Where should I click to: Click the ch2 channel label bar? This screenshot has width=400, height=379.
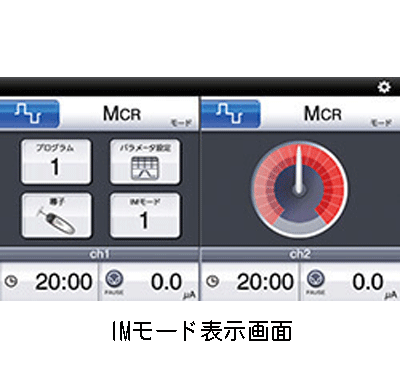(x=300, y=254)
